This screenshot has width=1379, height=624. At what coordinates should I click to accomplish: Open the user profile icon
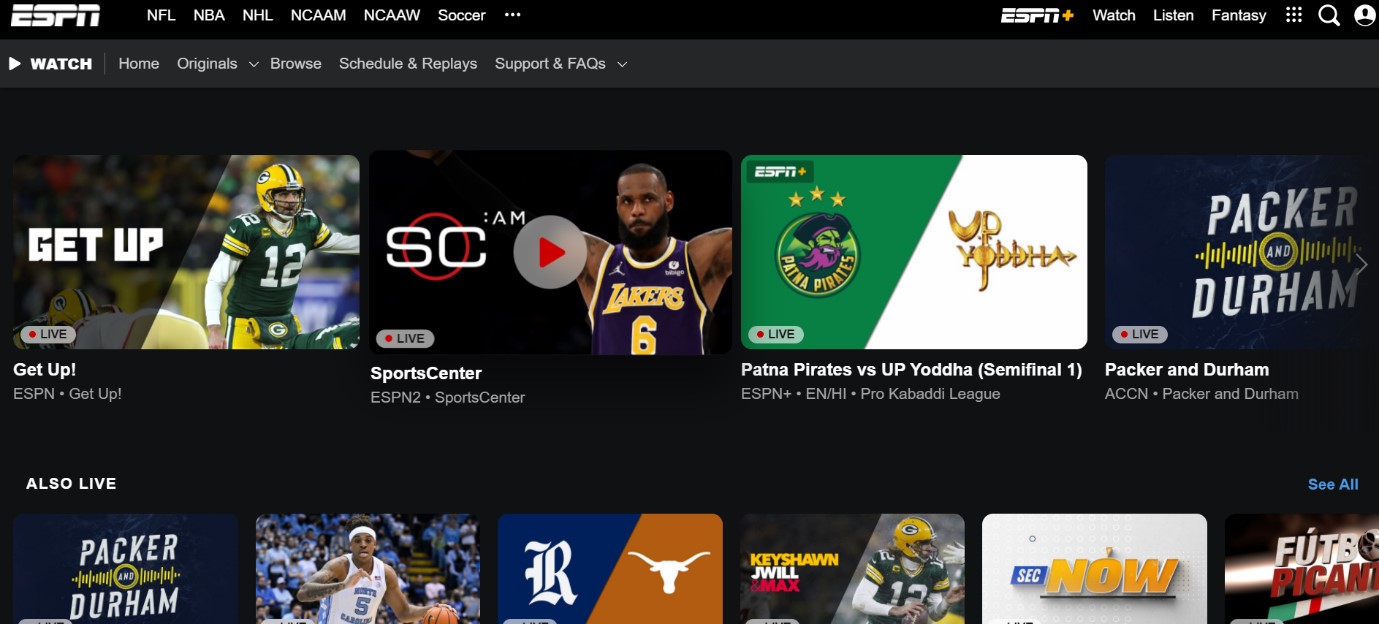(x=1365, y=15)
